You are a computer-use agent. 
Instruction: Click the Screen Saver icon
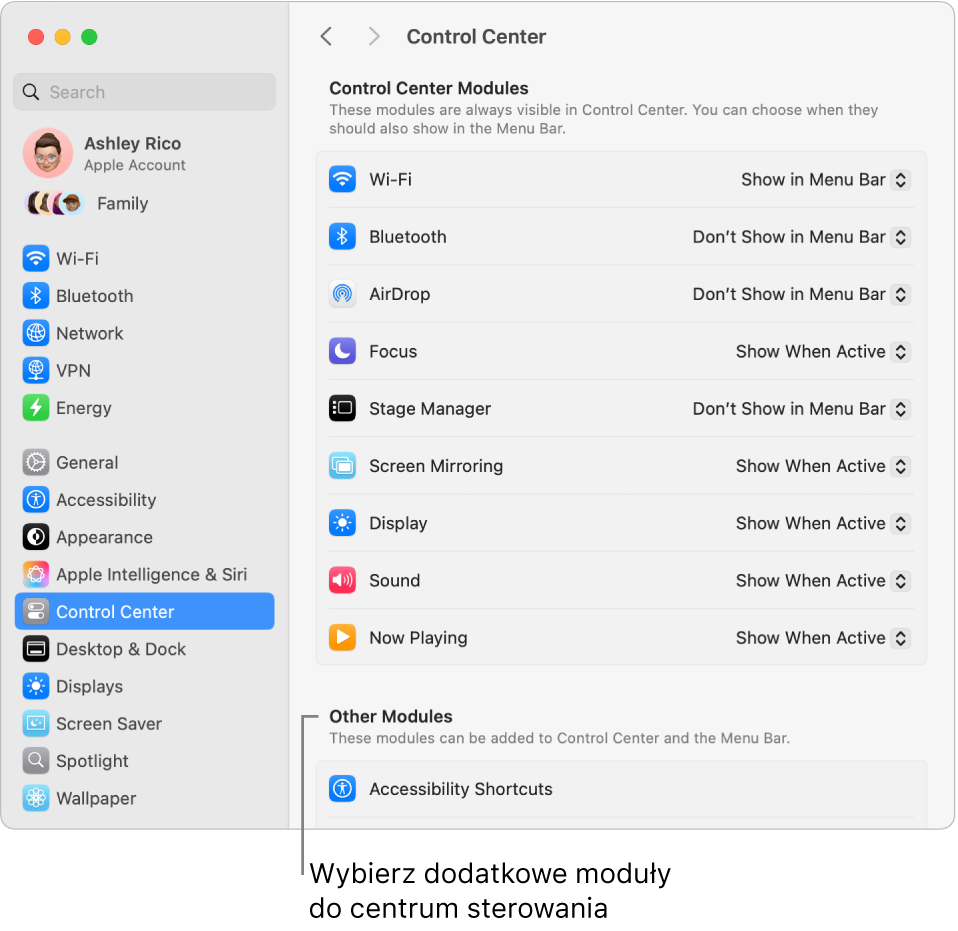pos(36,723)
